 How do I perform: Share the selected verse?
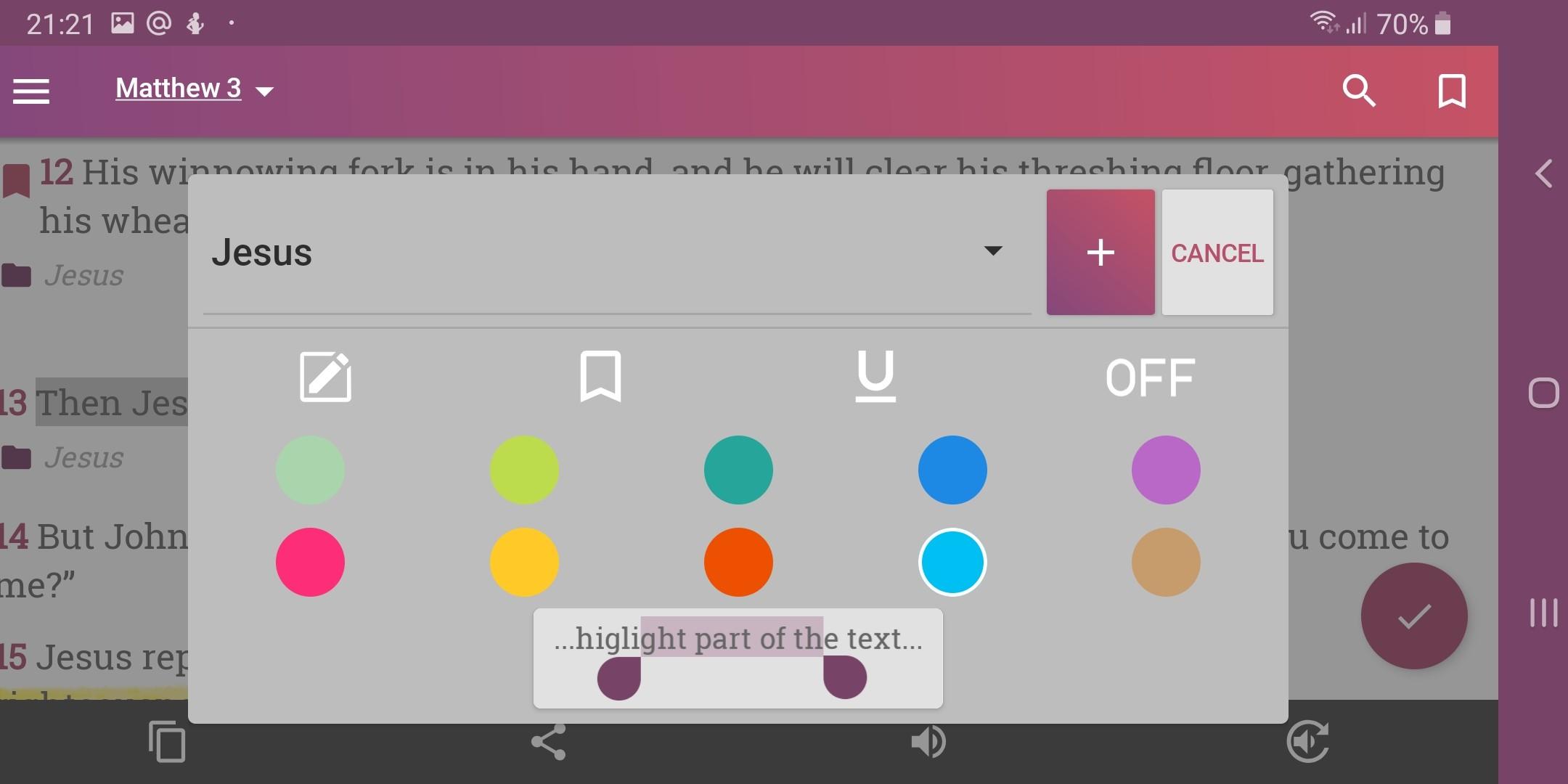click(x=549, y=742)
